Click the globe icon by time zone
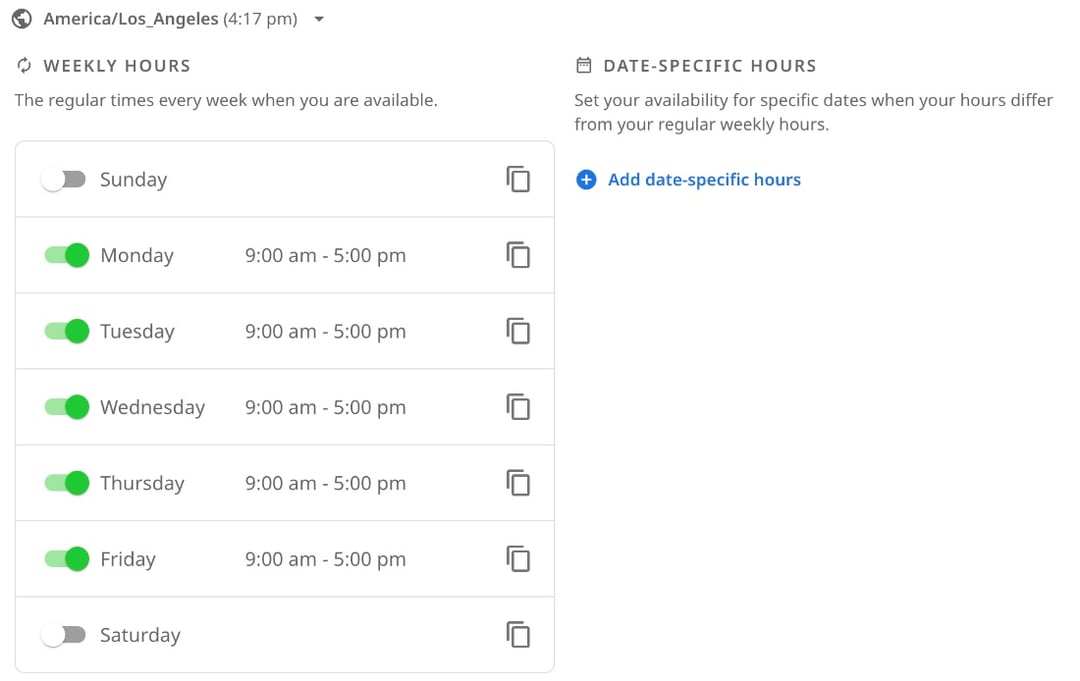Screen dimensions: 1080x681 pos(22,19)
